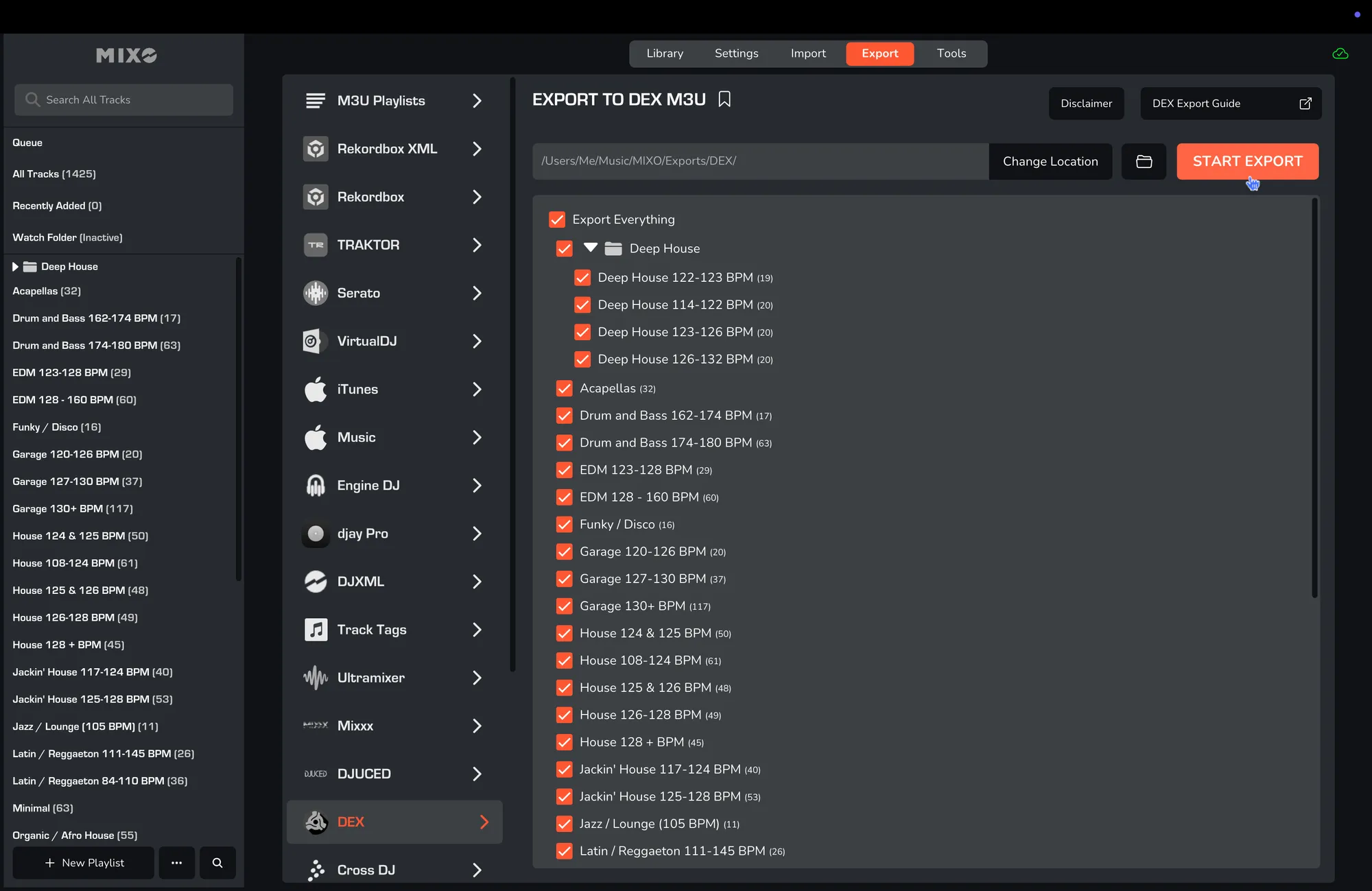Click the playlist search magnifier icon
The width and height of the screenshot is (1372, 891).
[x=217, y=863]
